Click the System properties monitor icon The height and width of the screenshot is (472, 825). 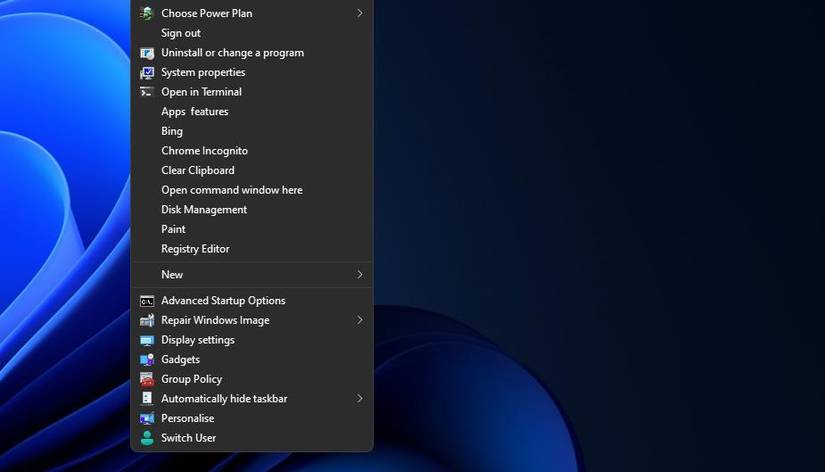coord(147,73)
